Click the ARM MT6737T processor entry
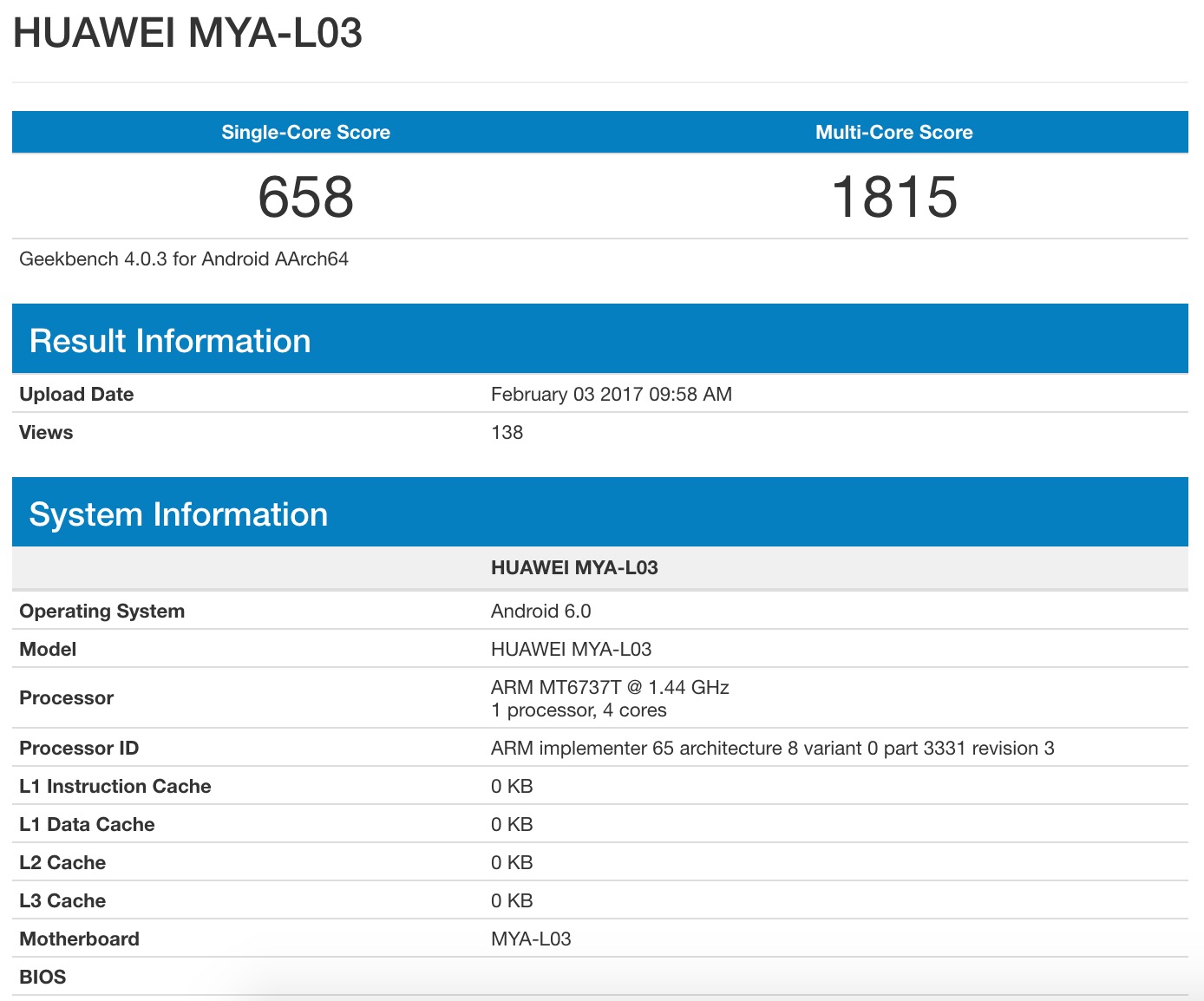This screenshot has width=1204, height=1001. [610, 687]
